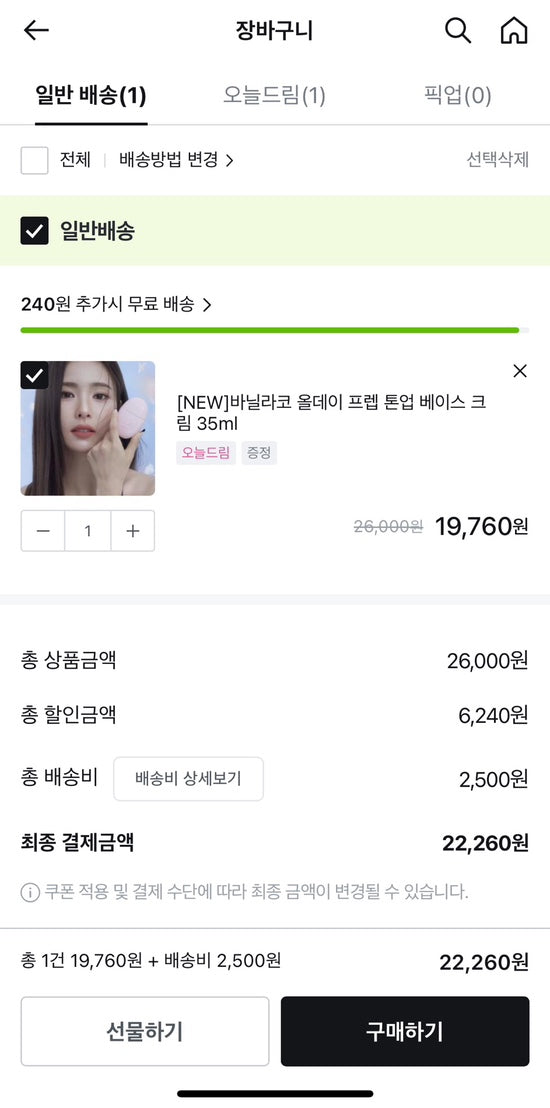Uncheck the 일반배송 section checkbox

(35, 230)
